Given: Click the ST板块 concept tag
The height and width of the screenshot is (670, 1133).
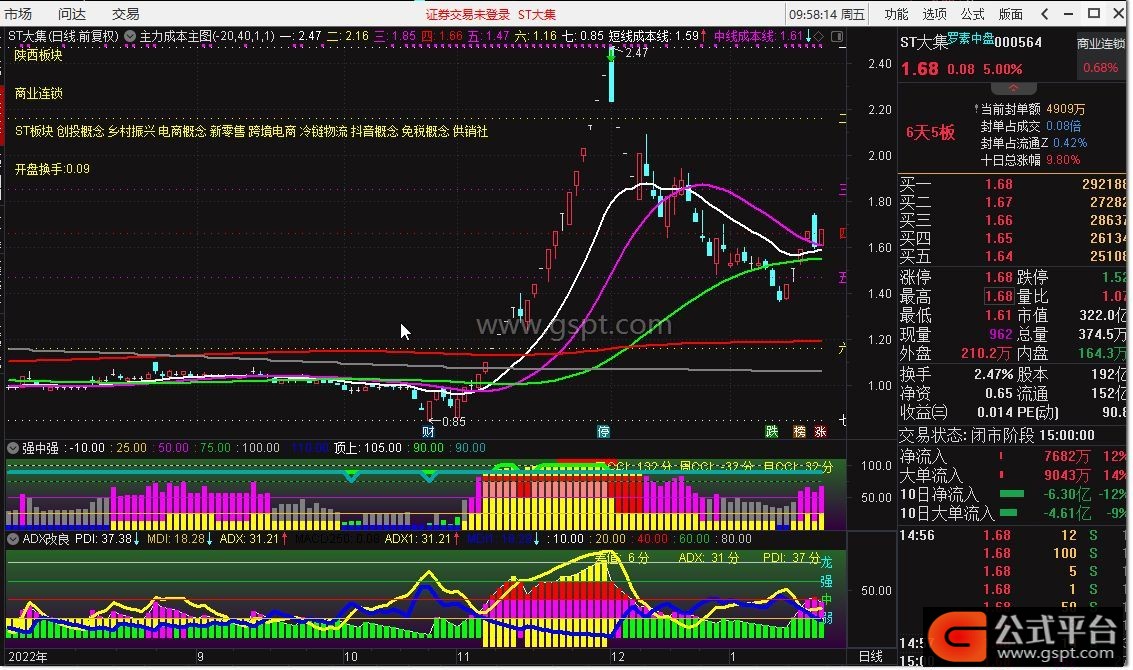Looking at the screenshot, I should coord(34,132).
